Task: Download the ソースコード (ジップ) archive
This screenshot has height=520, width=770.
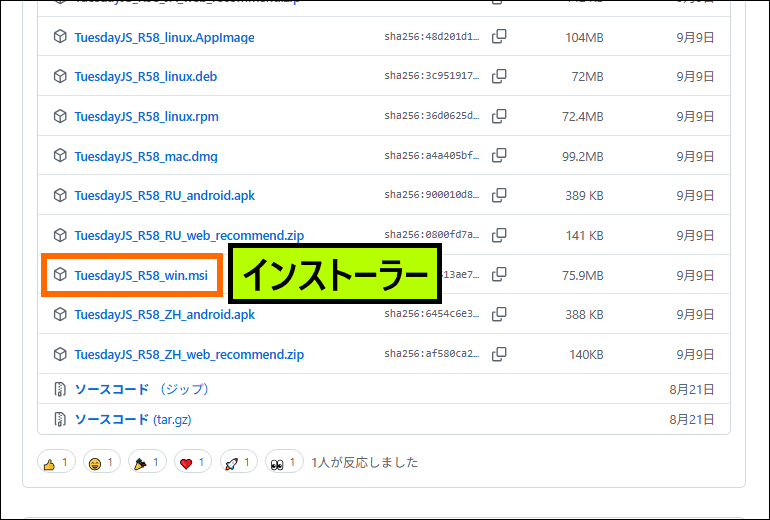Action: (x=112, y=389)
